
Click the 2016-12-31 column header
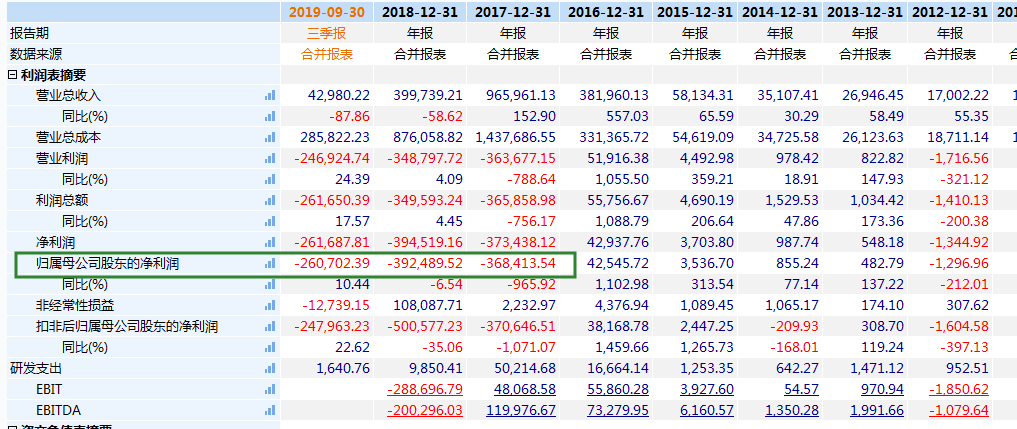(607, 12)
